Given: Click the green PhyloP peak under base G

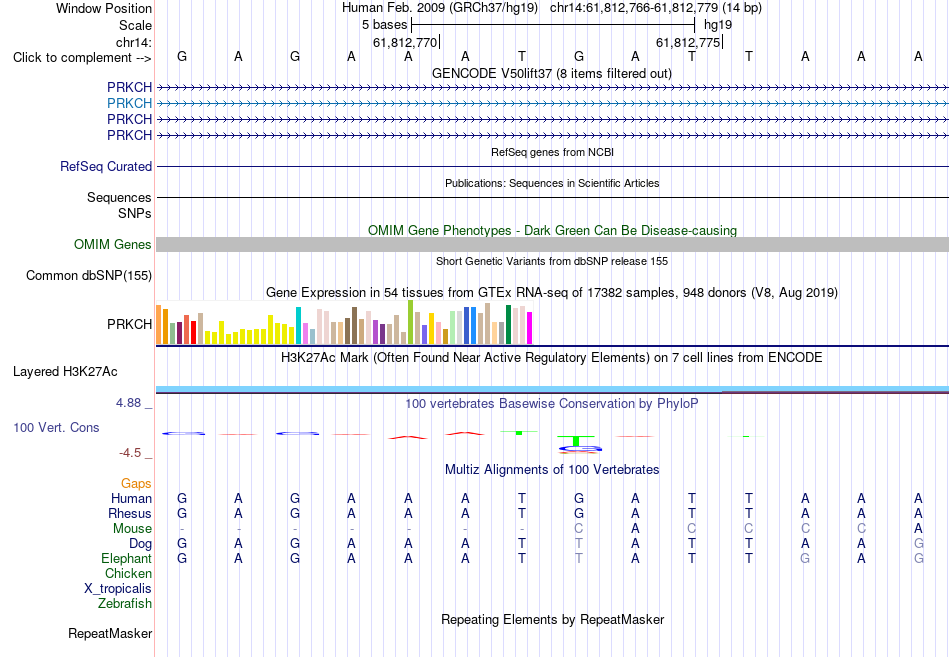Looking at the screenshot, I should (x=576, y=441).
